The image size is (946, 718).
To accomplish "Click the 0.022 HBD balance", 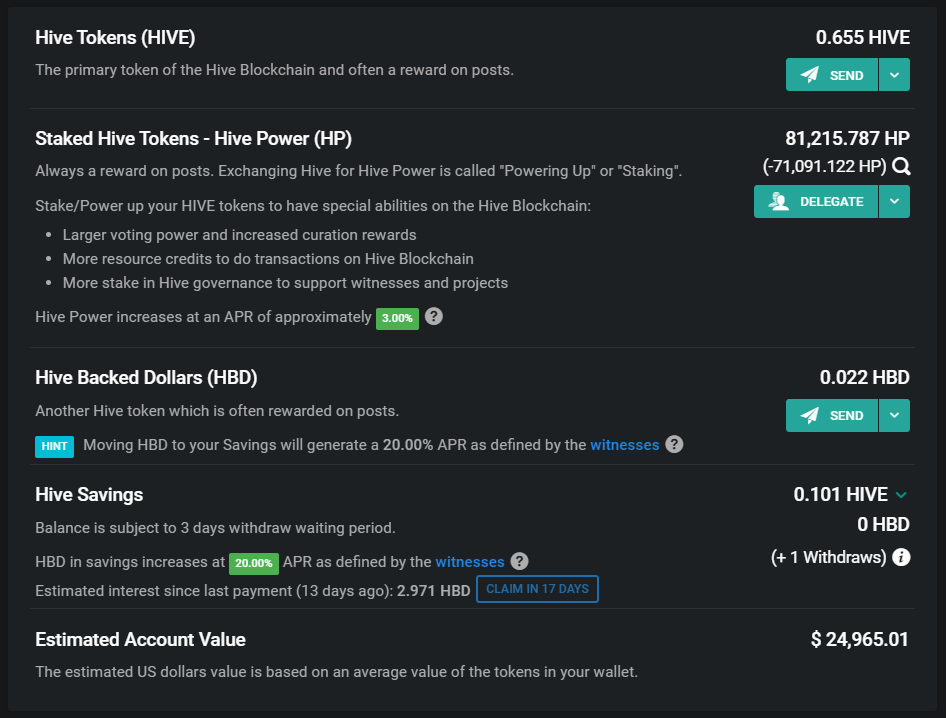I will pyautogui.click(x=865, y=378).
